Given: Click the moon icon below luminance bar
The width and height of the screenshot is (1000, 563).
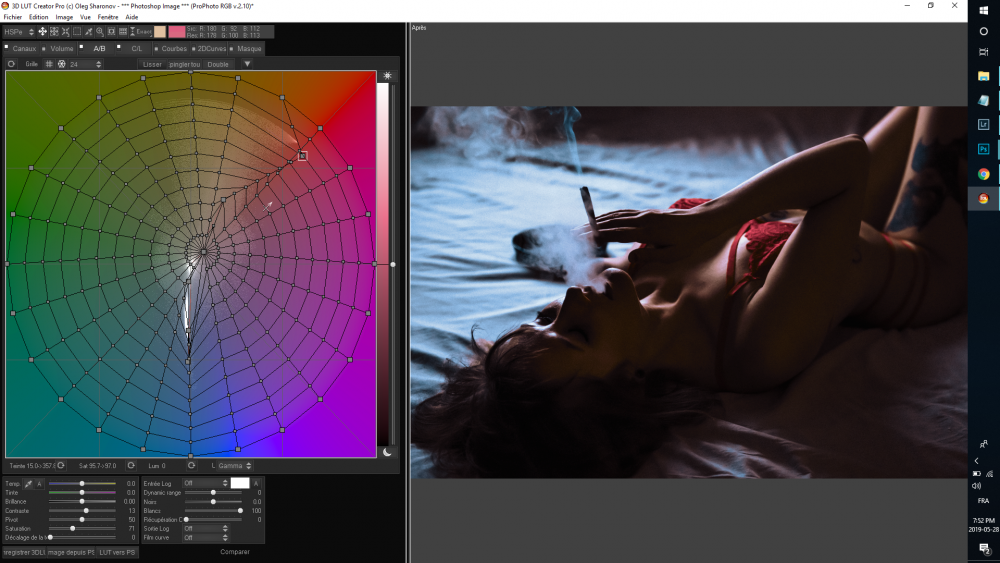Looking at the screenshot, I should point(388,452).
